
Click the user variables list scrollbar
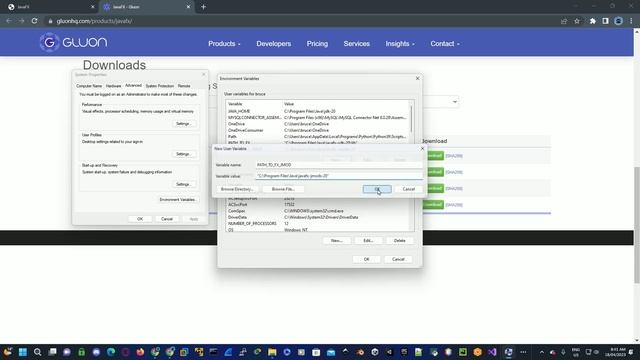click(411, 118)
